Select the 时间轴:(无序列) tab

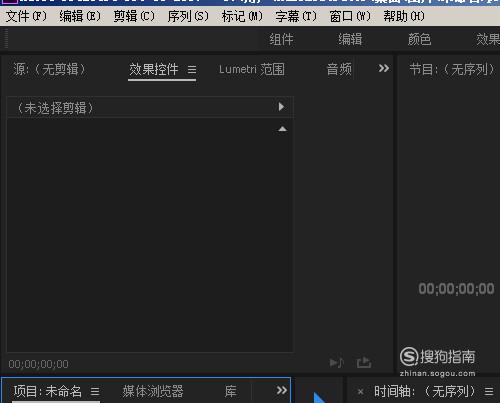(x=424, y=391)
